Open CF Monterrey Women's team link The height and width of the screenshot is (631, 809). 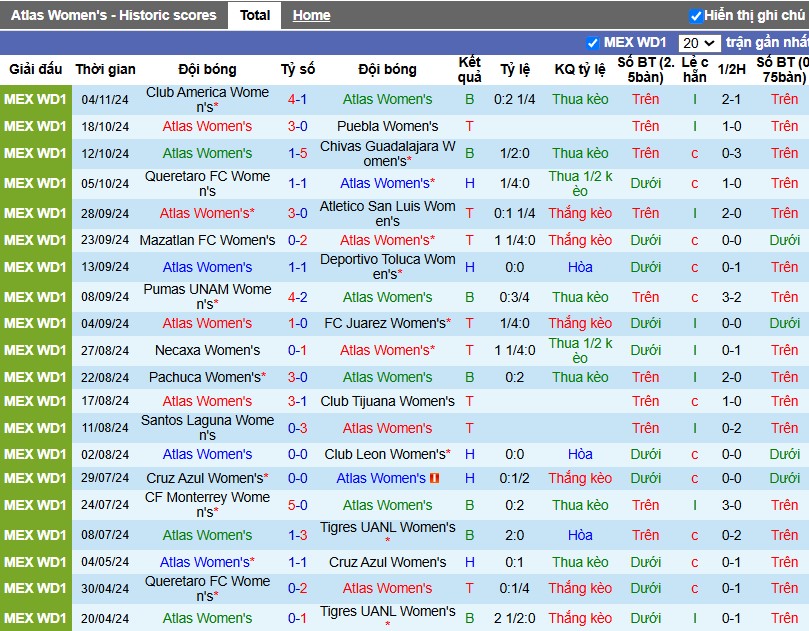pos(207,505)
